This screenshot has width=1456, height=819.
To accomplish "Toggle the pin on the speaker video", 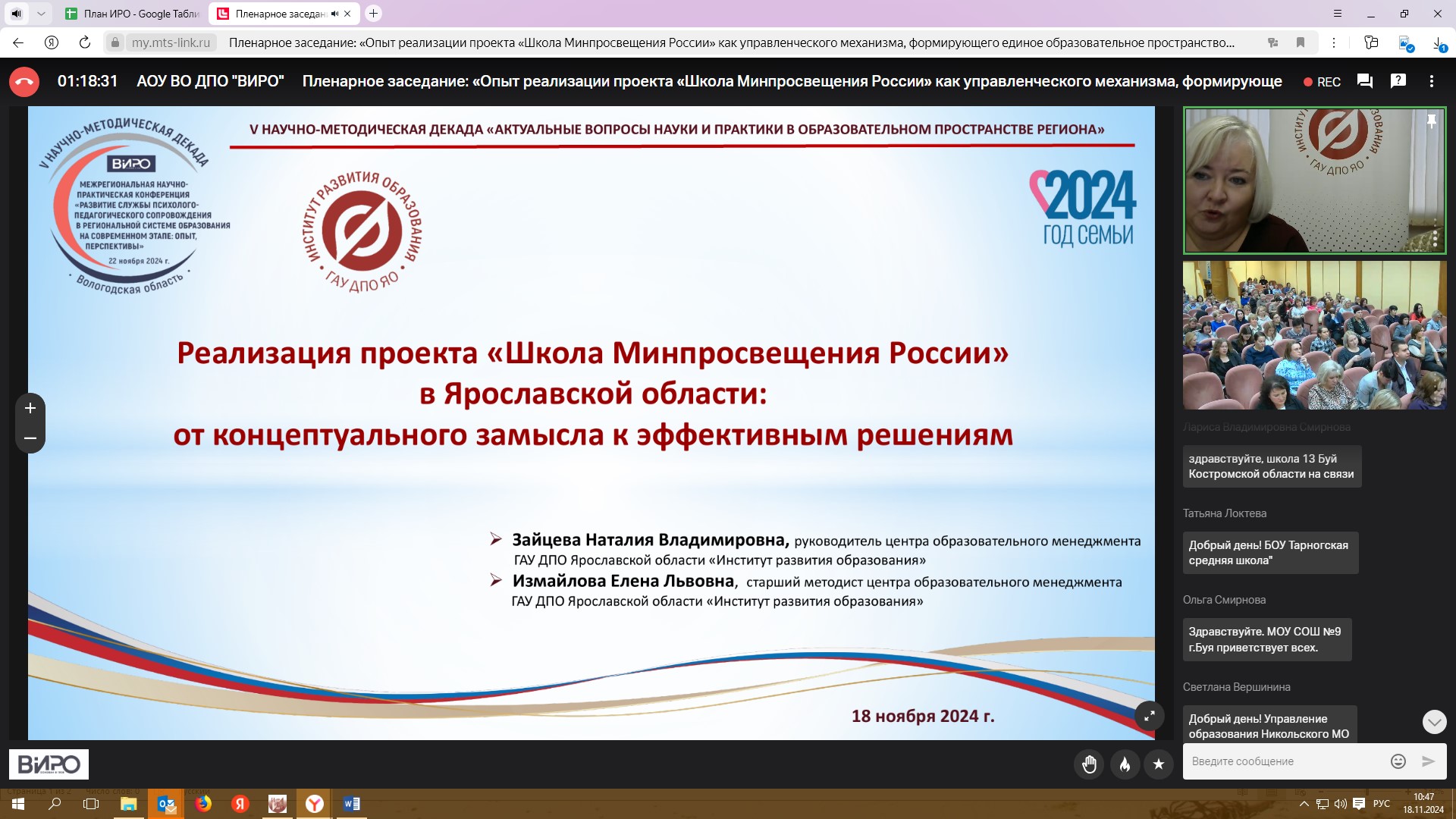I will [1432, 121].
